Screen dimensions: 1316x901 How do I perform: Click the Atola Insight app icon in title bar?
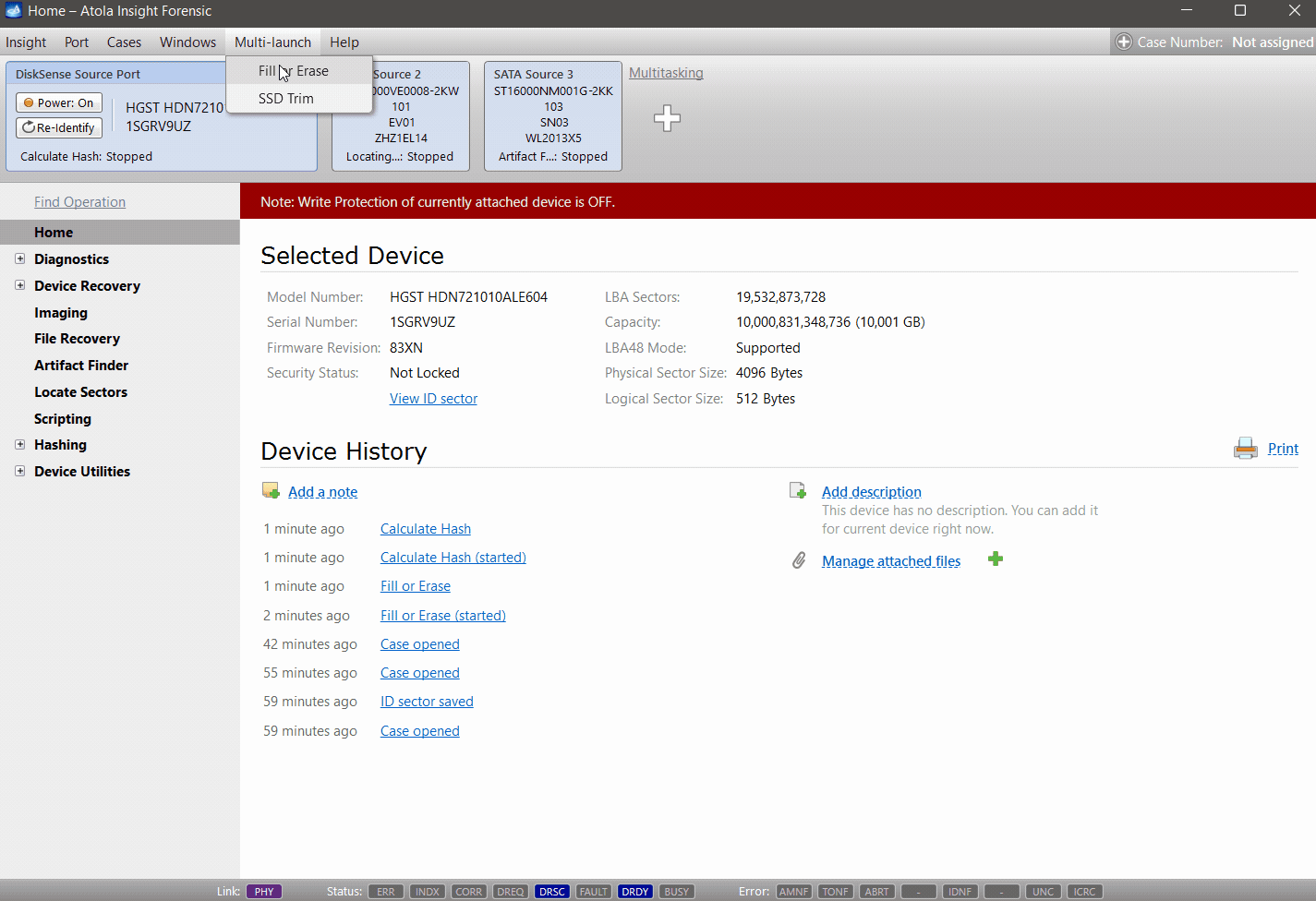[x=13, y=11]
